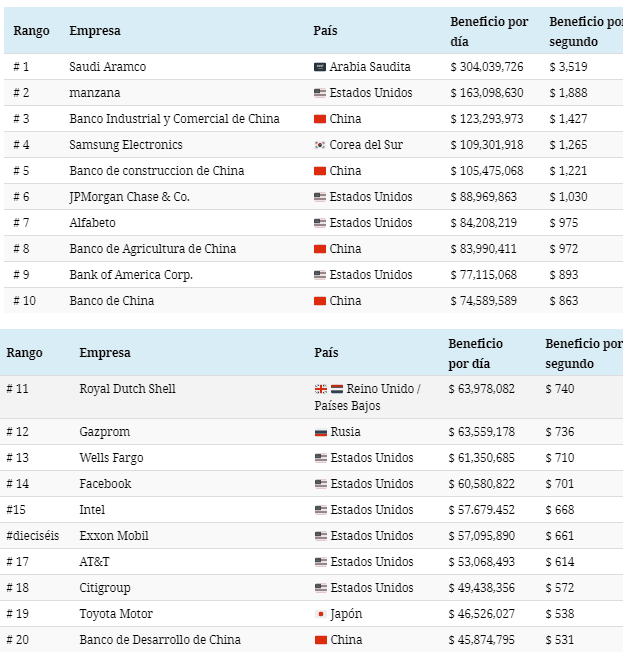This screenshot has width=623, height=660.
Task: Click the Japan flag beside Toyota Motor
Action: point(321,615)
